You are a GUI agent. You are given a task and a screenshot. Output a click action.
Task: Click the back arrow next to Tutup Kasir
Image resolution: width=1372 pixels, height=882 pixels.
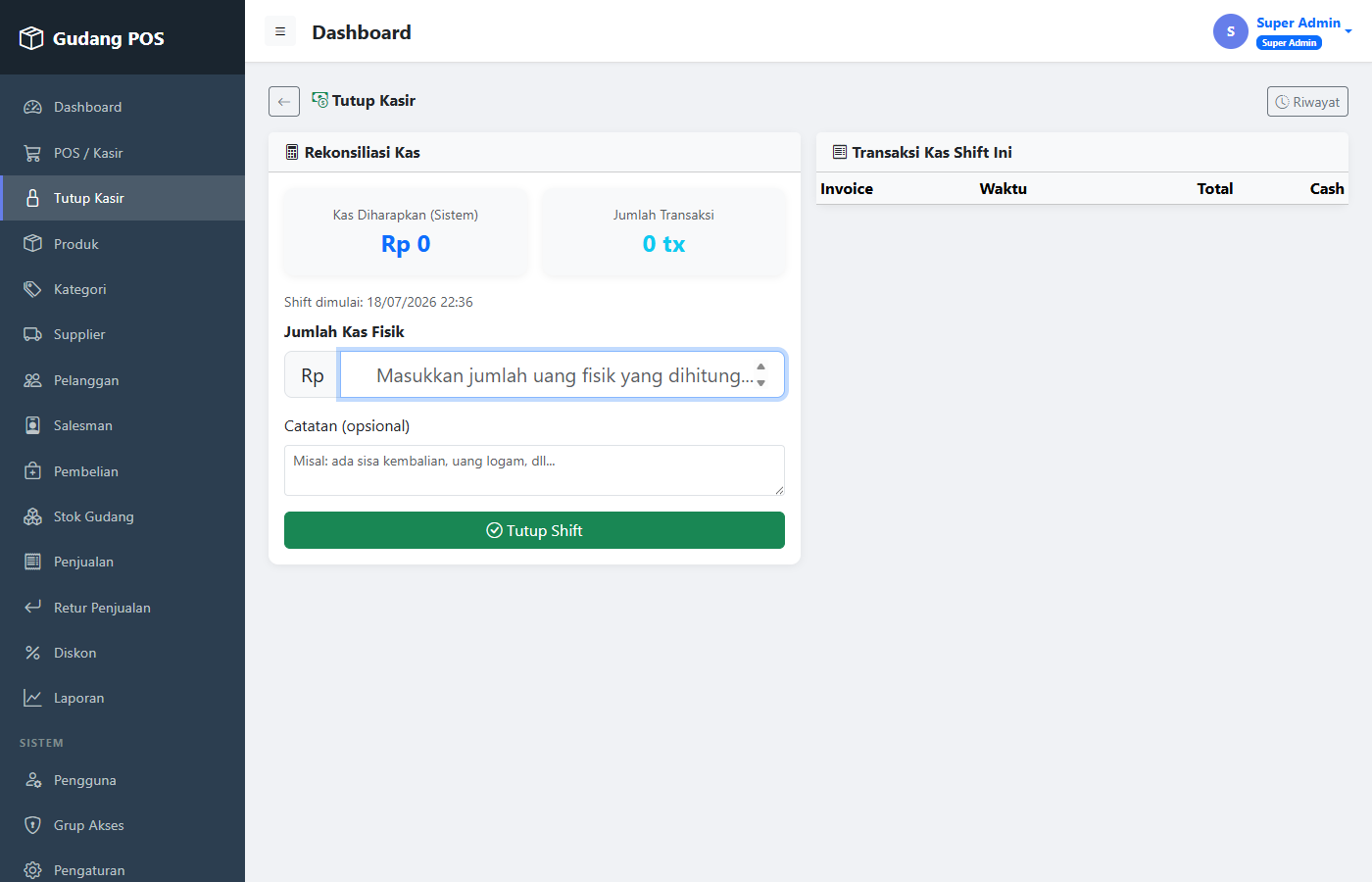284,101
